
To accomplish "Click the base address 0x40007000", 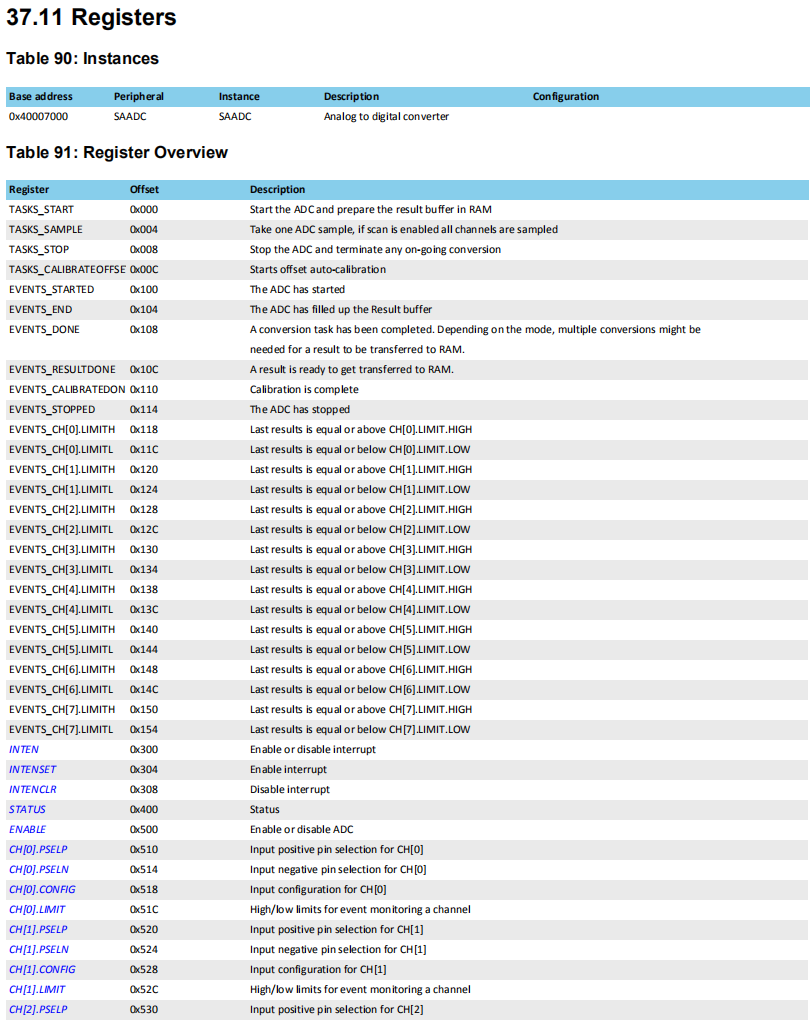I will tap(38, 116).
